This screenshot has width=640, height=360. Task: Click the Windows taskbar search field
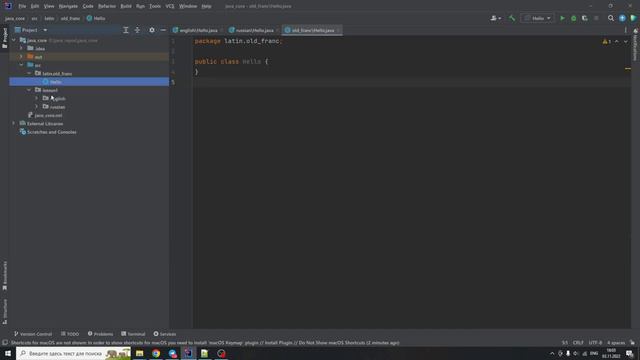pos(73,353)
